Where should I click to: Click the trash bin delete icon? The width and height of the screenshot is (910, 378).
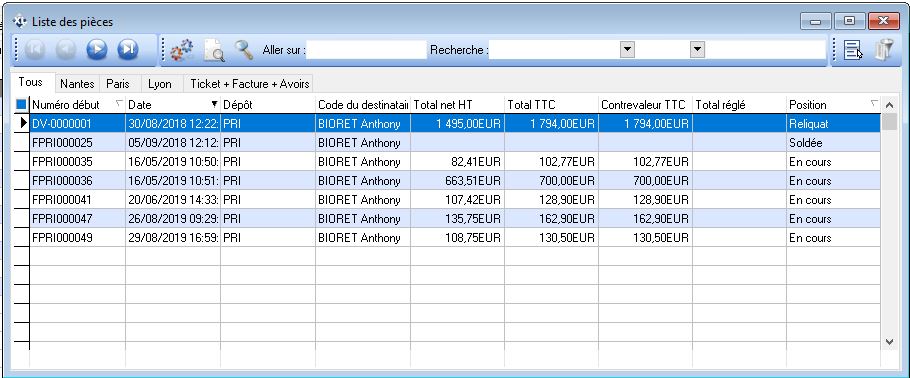(884, 50)
